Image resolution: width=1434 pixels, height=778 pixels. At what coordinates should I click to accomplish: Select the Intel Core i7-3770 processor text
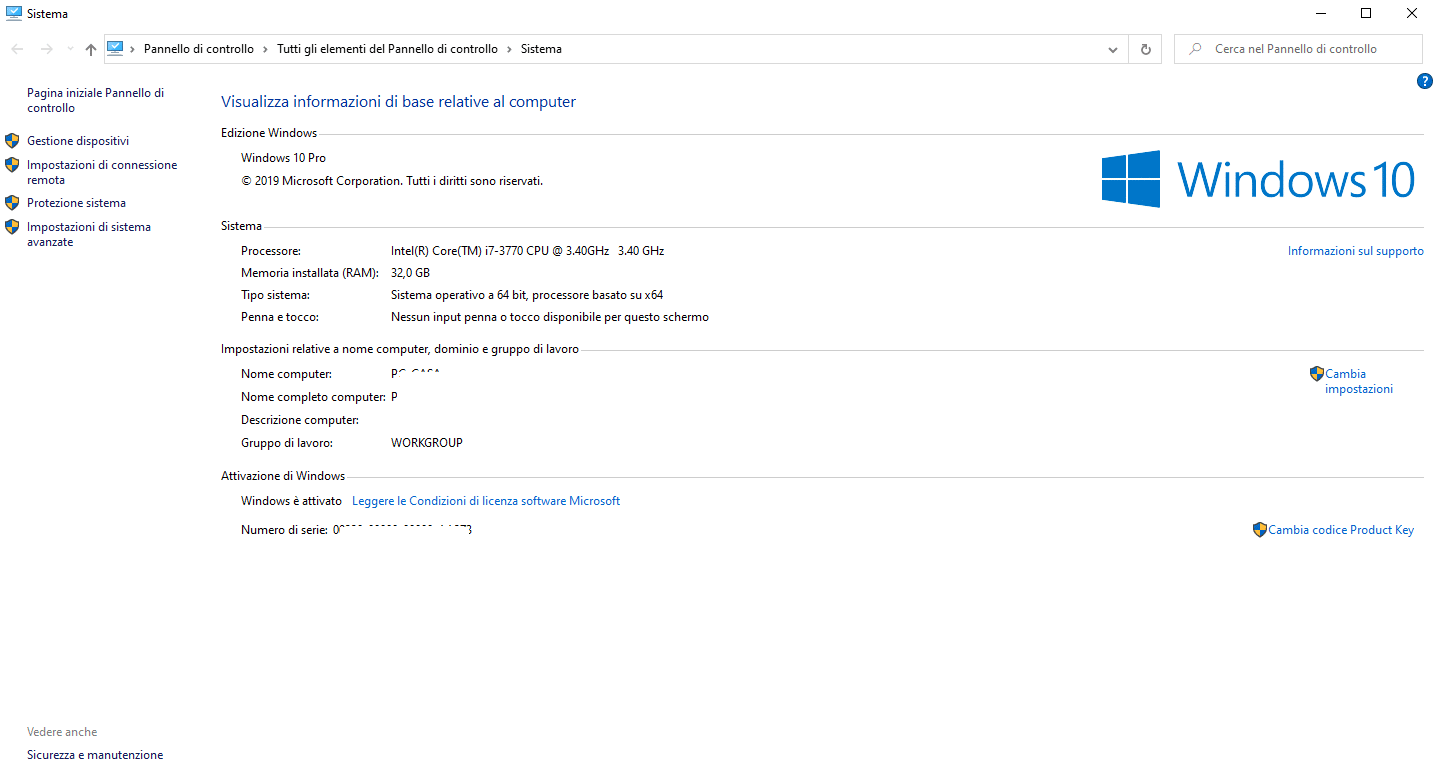point(527,251)
